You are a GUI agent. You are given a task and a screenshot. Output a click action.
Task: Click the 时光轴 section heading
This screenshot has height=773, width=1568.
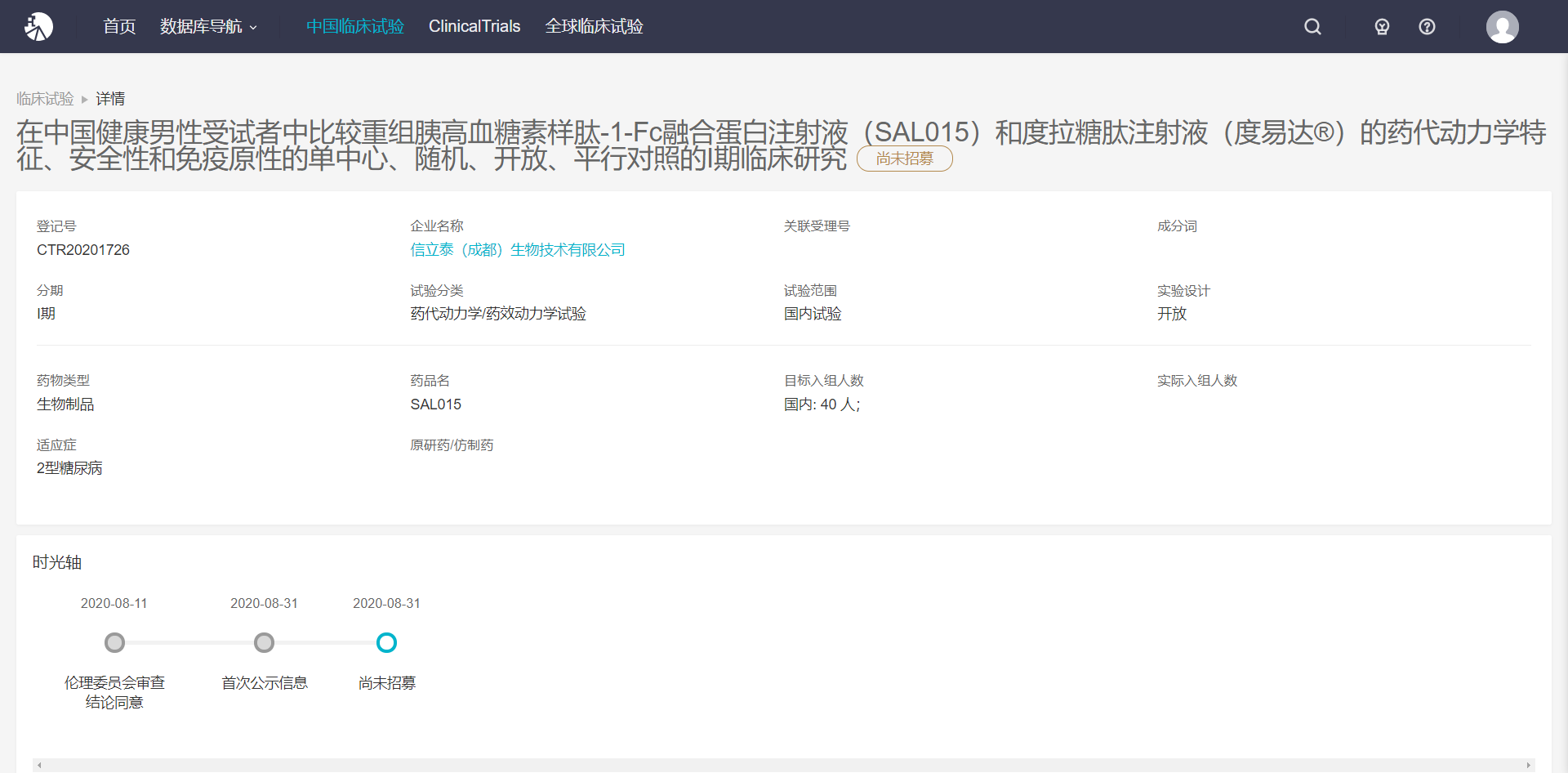57,562
